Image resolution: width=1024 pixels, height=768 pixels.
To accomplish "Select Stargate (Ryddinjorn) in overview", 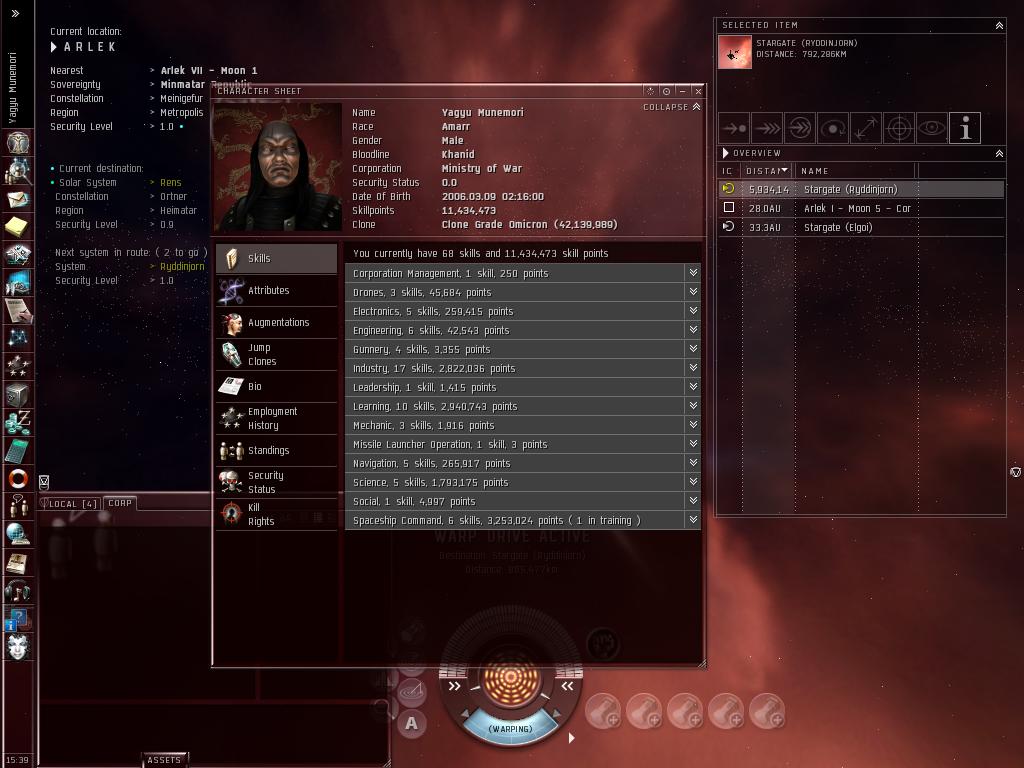I will click(x=861, y=189).
